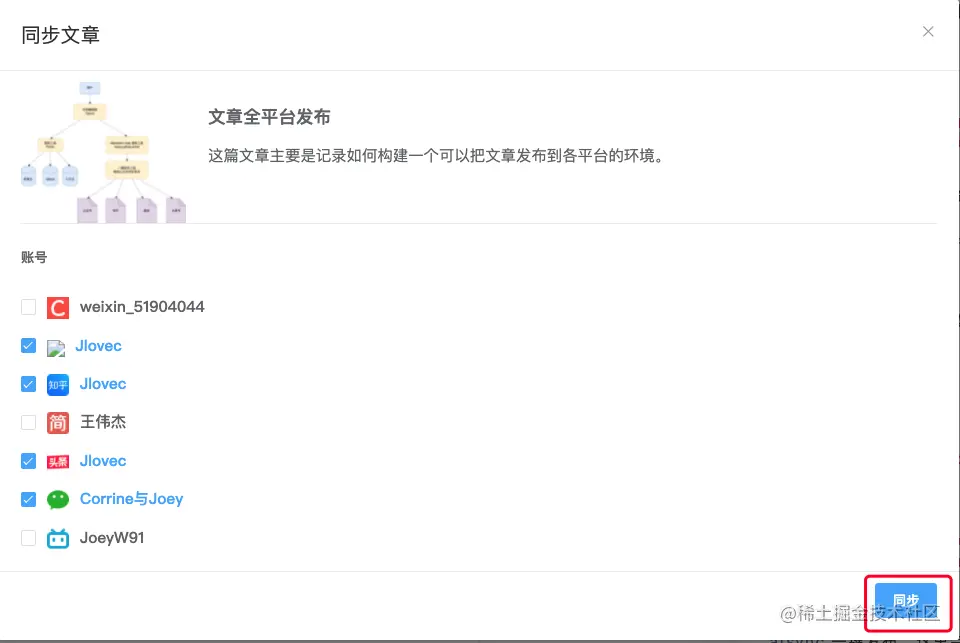Click the 文章全平台发布 article title

pyautogui.click(x=269, y=117)
